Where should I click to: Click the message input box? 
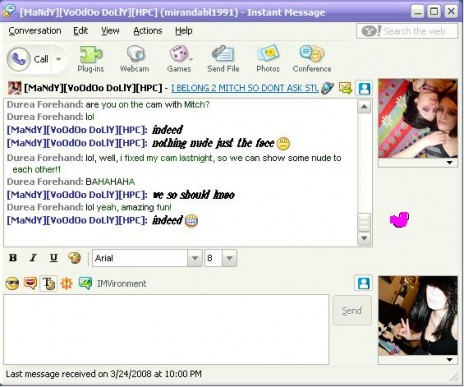click(x=166, y=329)
